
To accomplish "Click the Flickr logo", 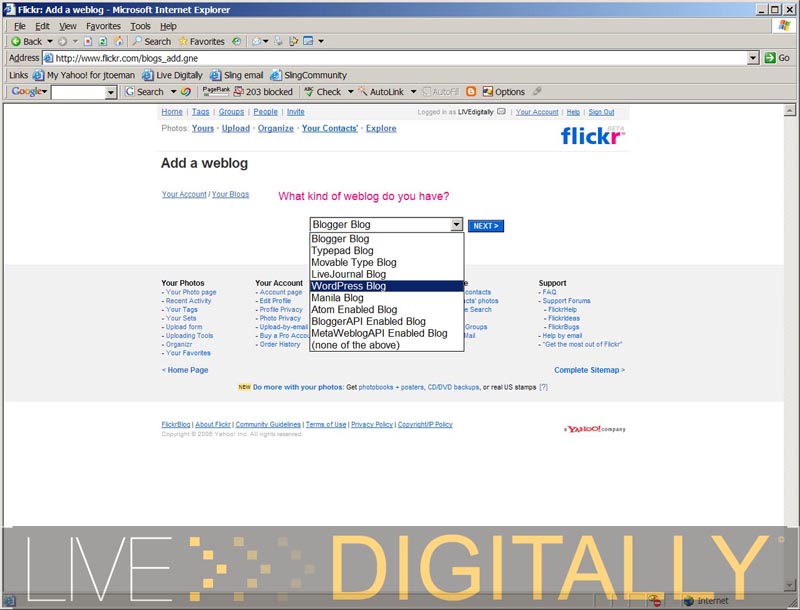I will [592, 135].
